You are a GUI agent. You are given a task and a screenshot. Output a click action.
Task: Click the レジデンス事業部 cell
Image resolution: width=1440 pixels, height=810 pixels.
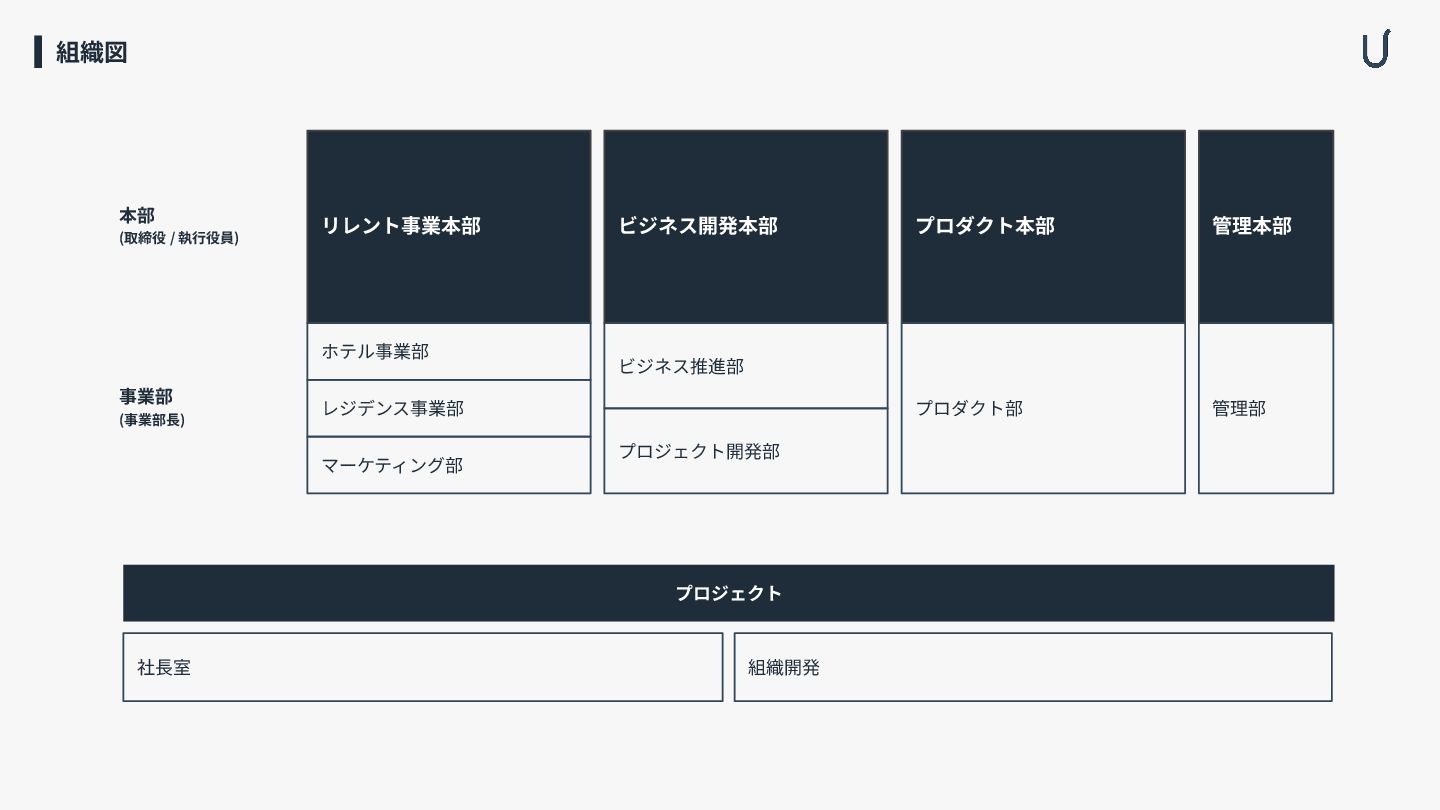(x=448, y=408)
